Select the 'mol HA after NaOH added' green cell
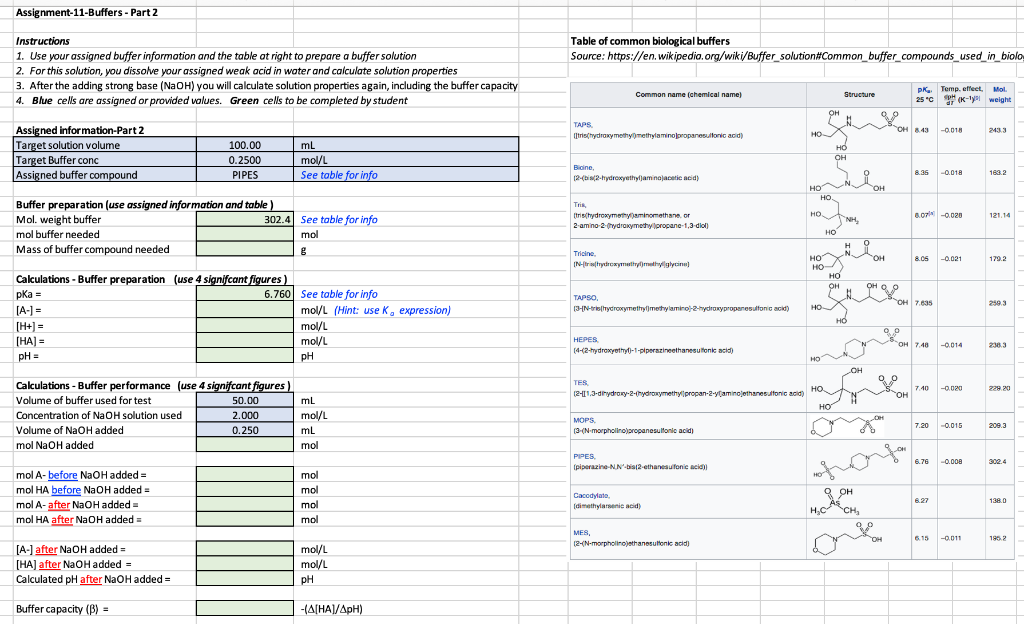The width and height of the screenshot is (1024, 624). 245,520
